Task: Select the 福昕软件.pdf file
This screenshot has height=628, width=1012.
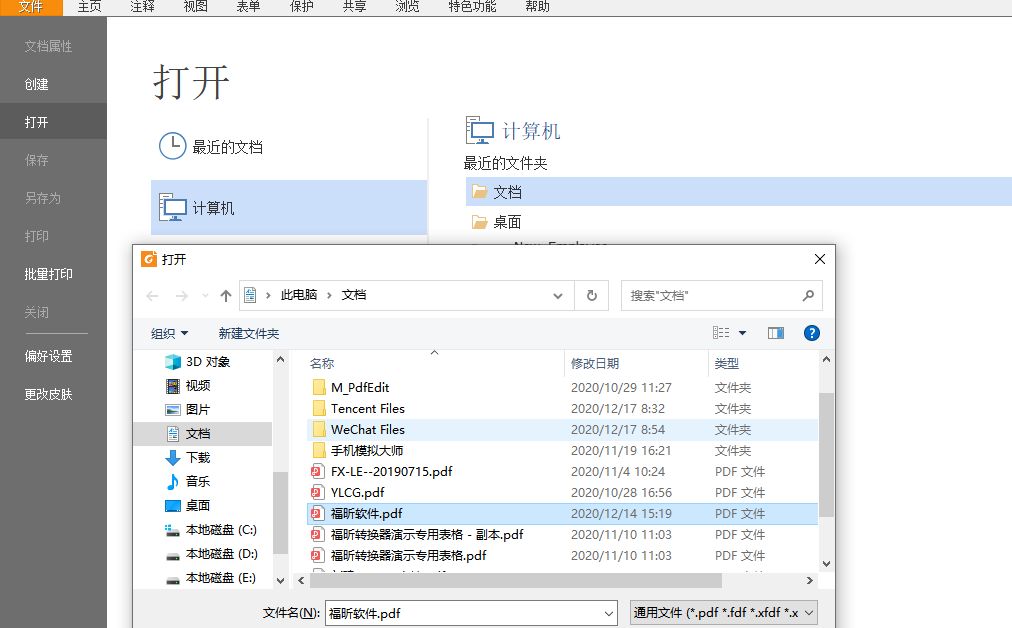Action: pyautogui.click(x=363, y=513)
